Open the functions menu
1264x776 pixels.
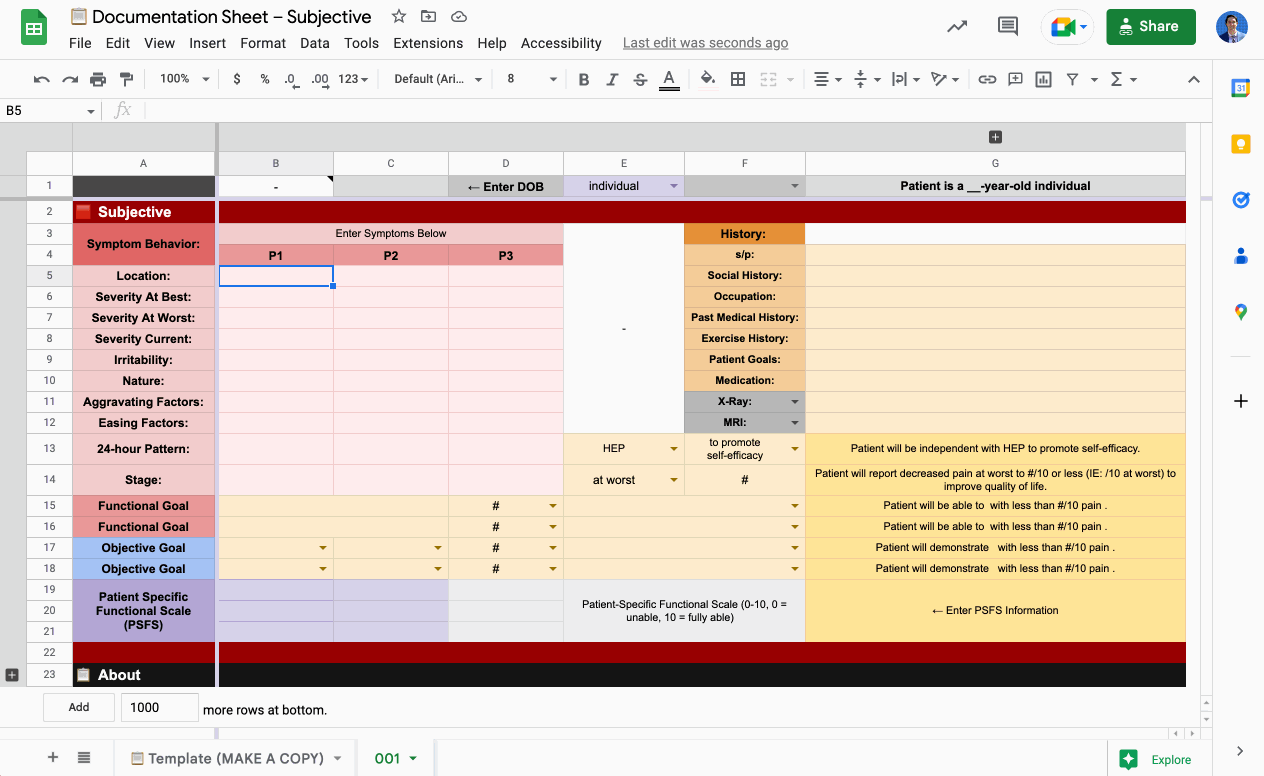pos(1124,79)
